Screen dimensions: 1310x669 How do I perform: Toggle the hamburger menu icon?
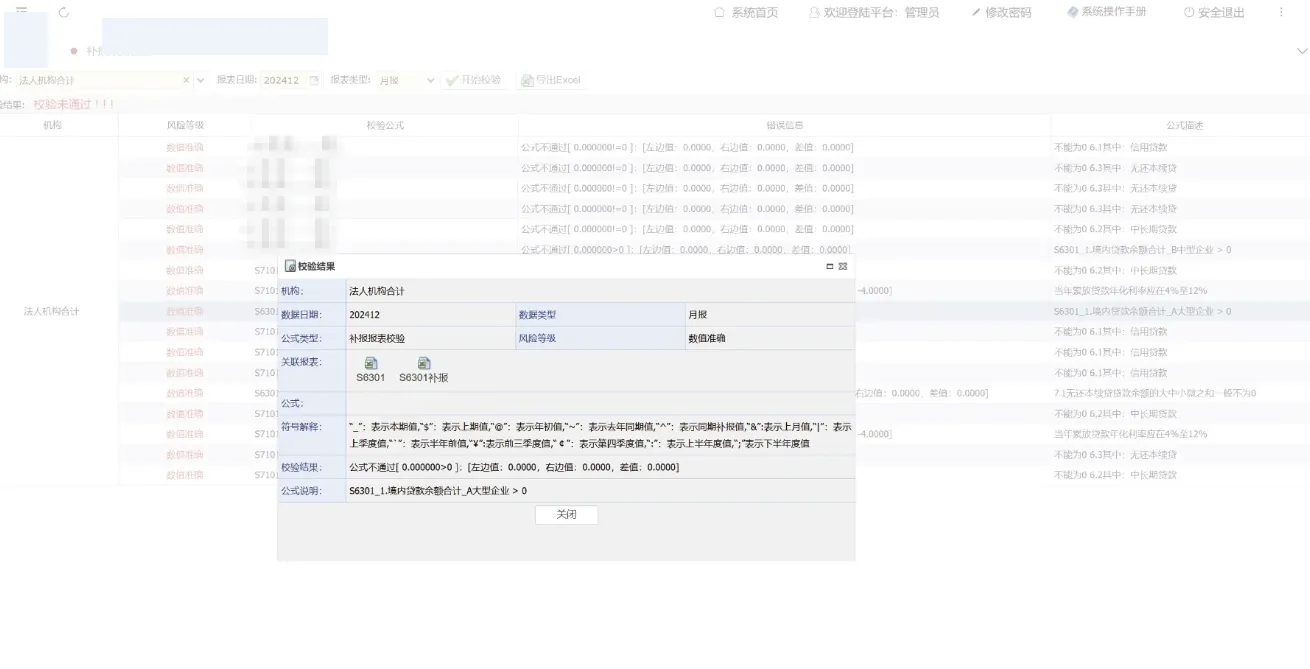pyautogui.click(x=21, y=11)
